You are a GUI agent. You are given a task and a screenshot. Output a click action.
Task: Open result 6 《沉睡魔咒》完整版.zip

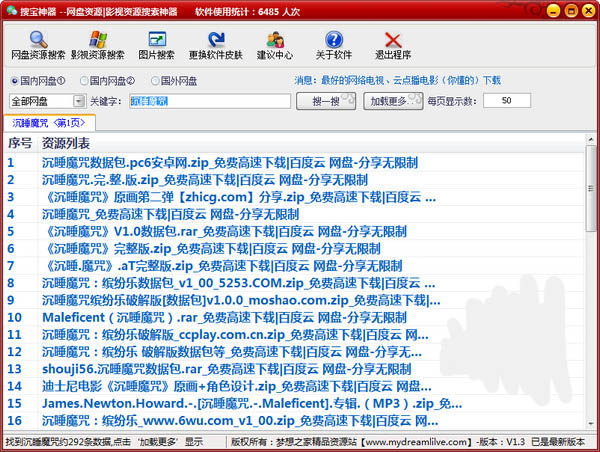tap(211, 249)
